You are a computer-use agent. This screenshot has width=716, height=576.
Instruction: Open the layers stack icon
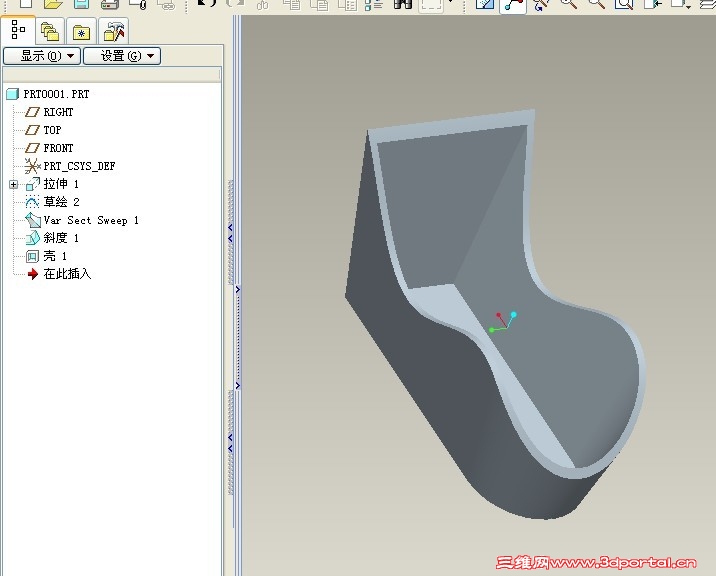point(708,4)
